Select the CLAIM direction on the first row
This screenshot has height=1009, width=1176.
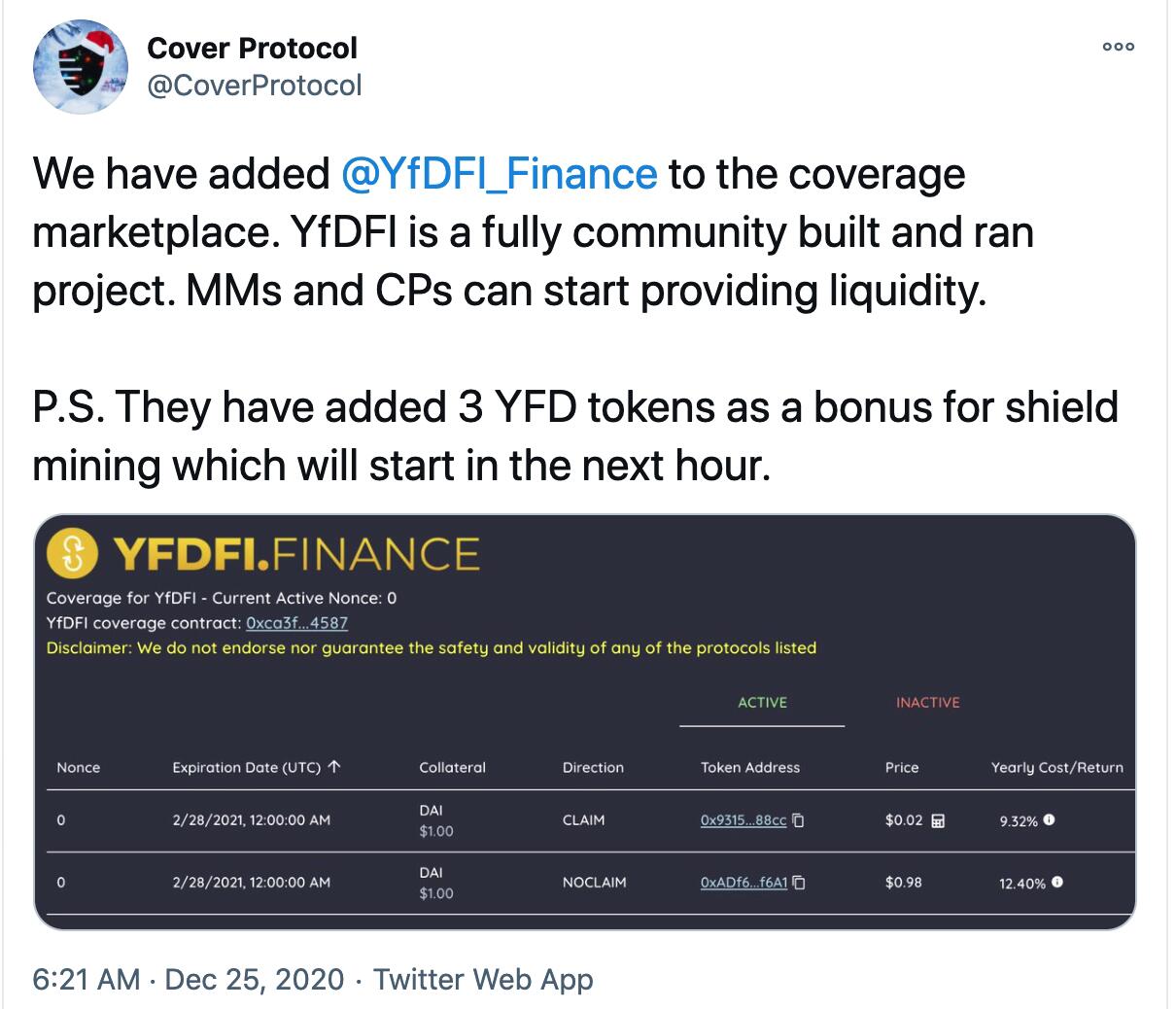coord(585,819)
